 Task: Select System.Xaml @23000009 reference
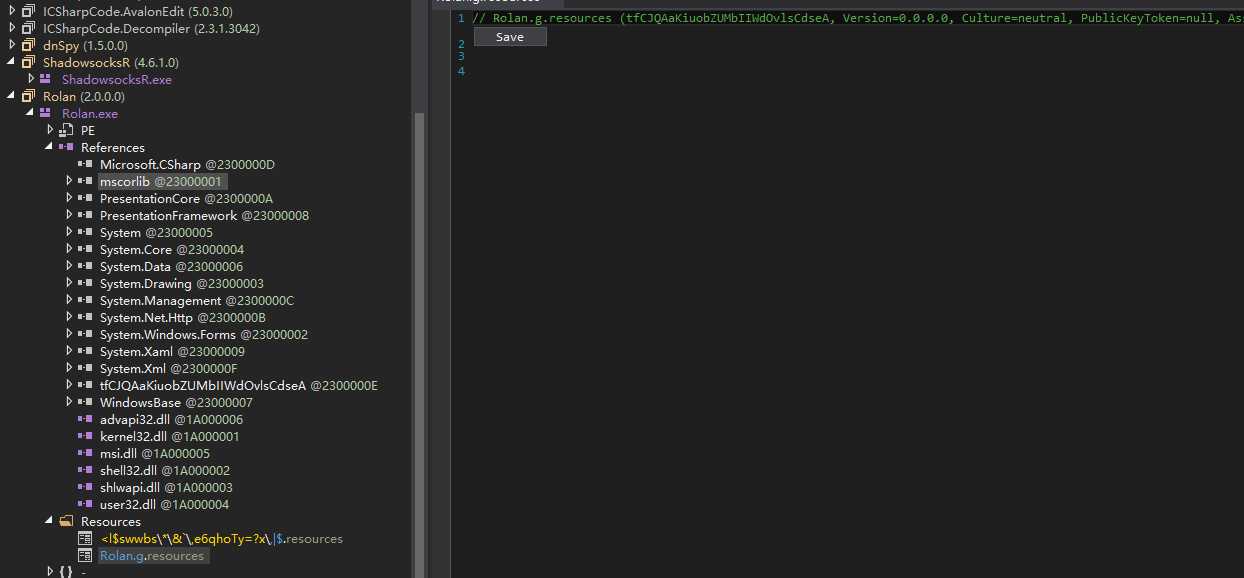pyautogui.click(x=172, y=351)
